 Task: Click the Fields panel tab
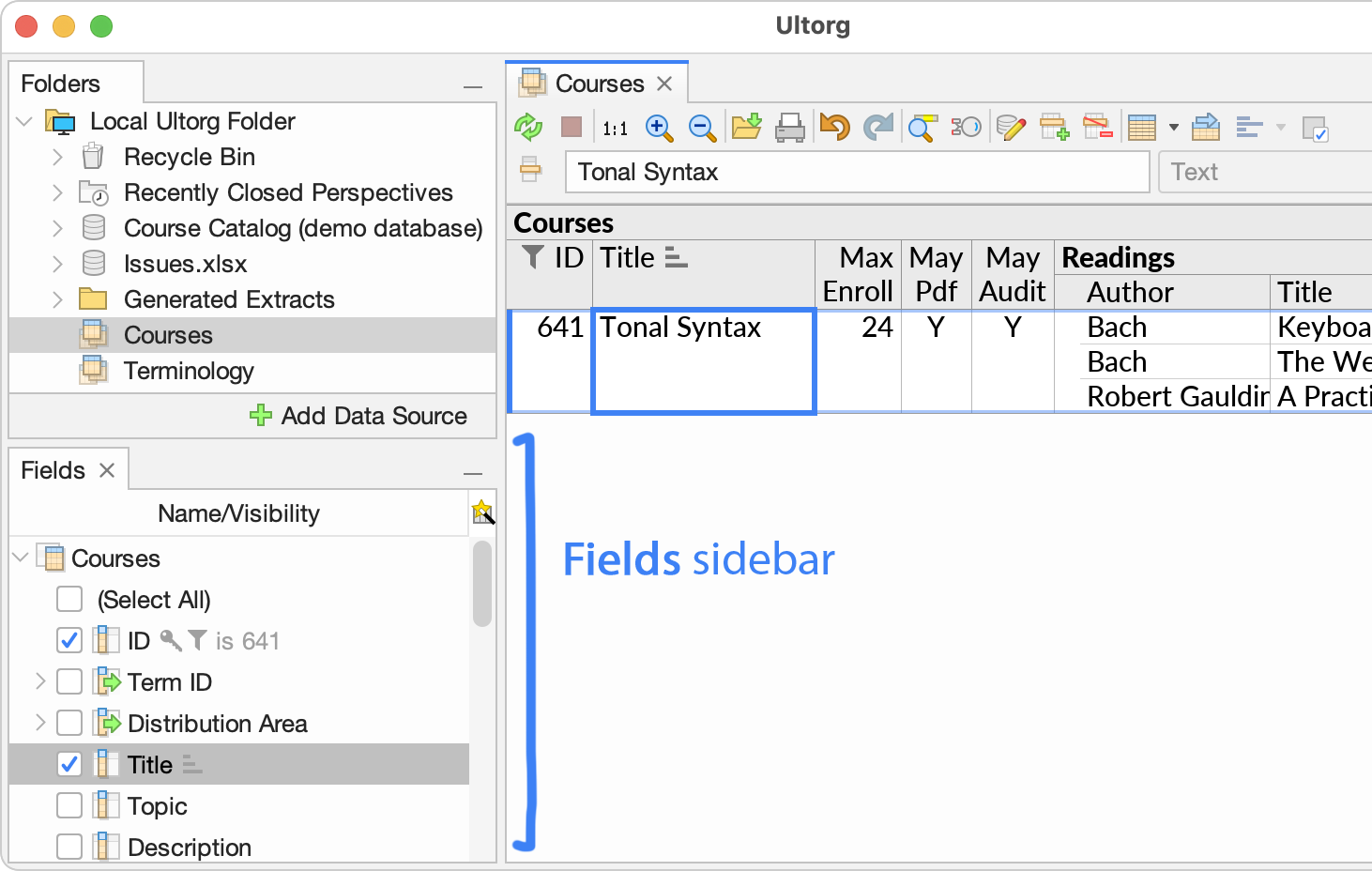53,469
